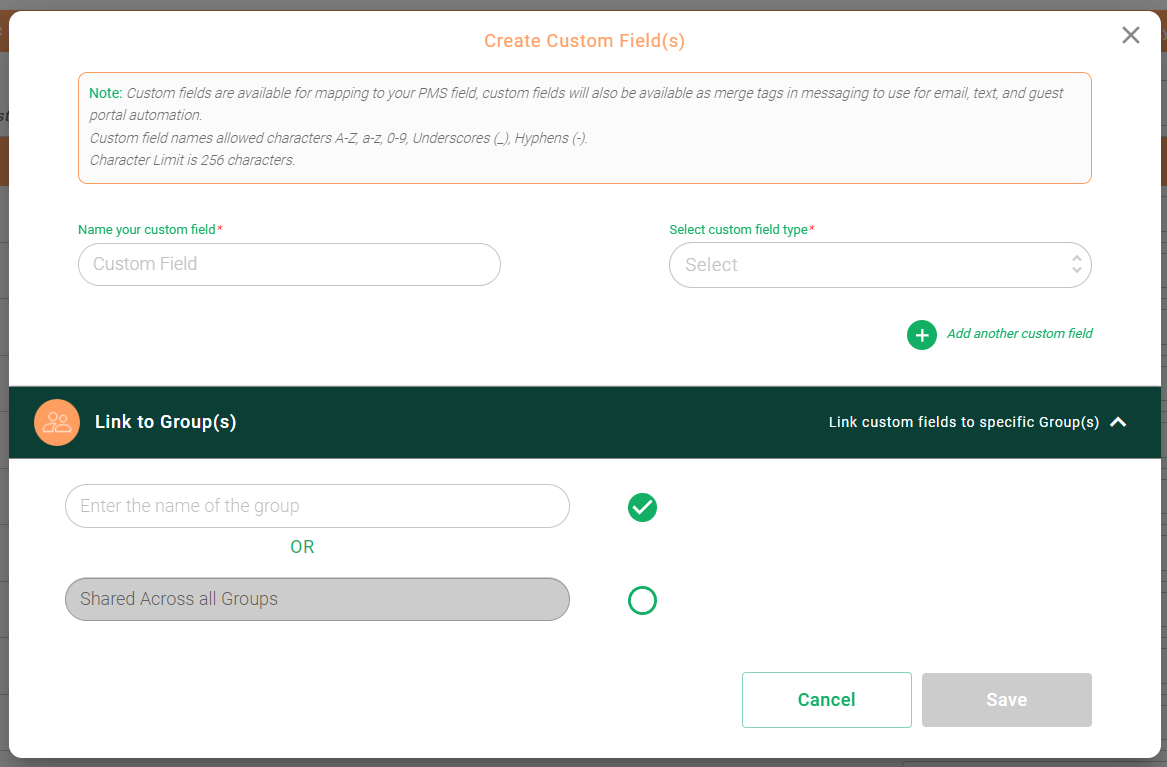
Task: Click the Shared Across all Groups field
Action: [317, 599]
